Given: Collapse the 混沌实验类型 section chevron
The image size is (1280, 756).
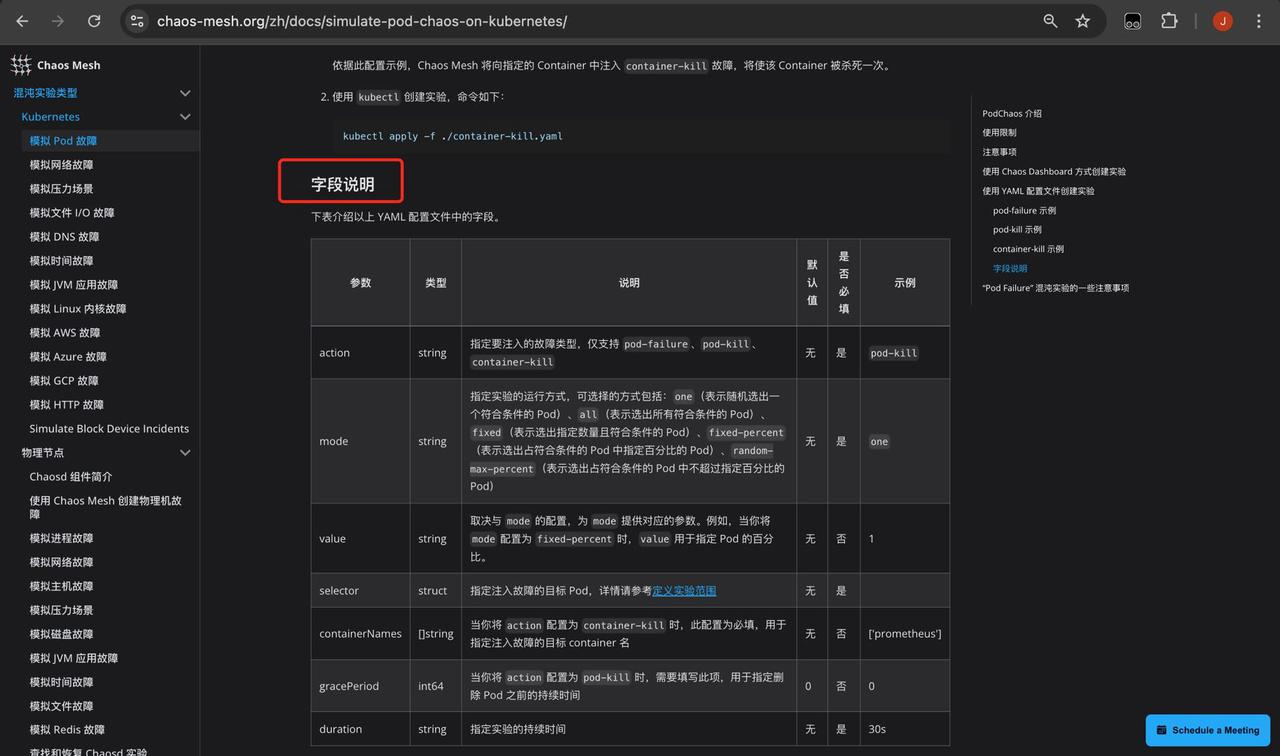Looking at the screenshot, I should click(x=185, y=93).
